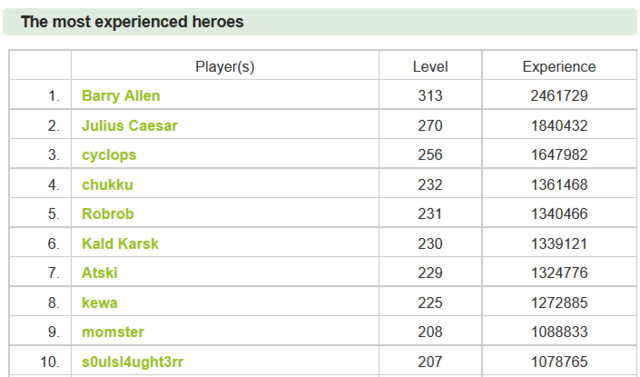Click Barry Allen's level value 313

[x=430, y=96]
